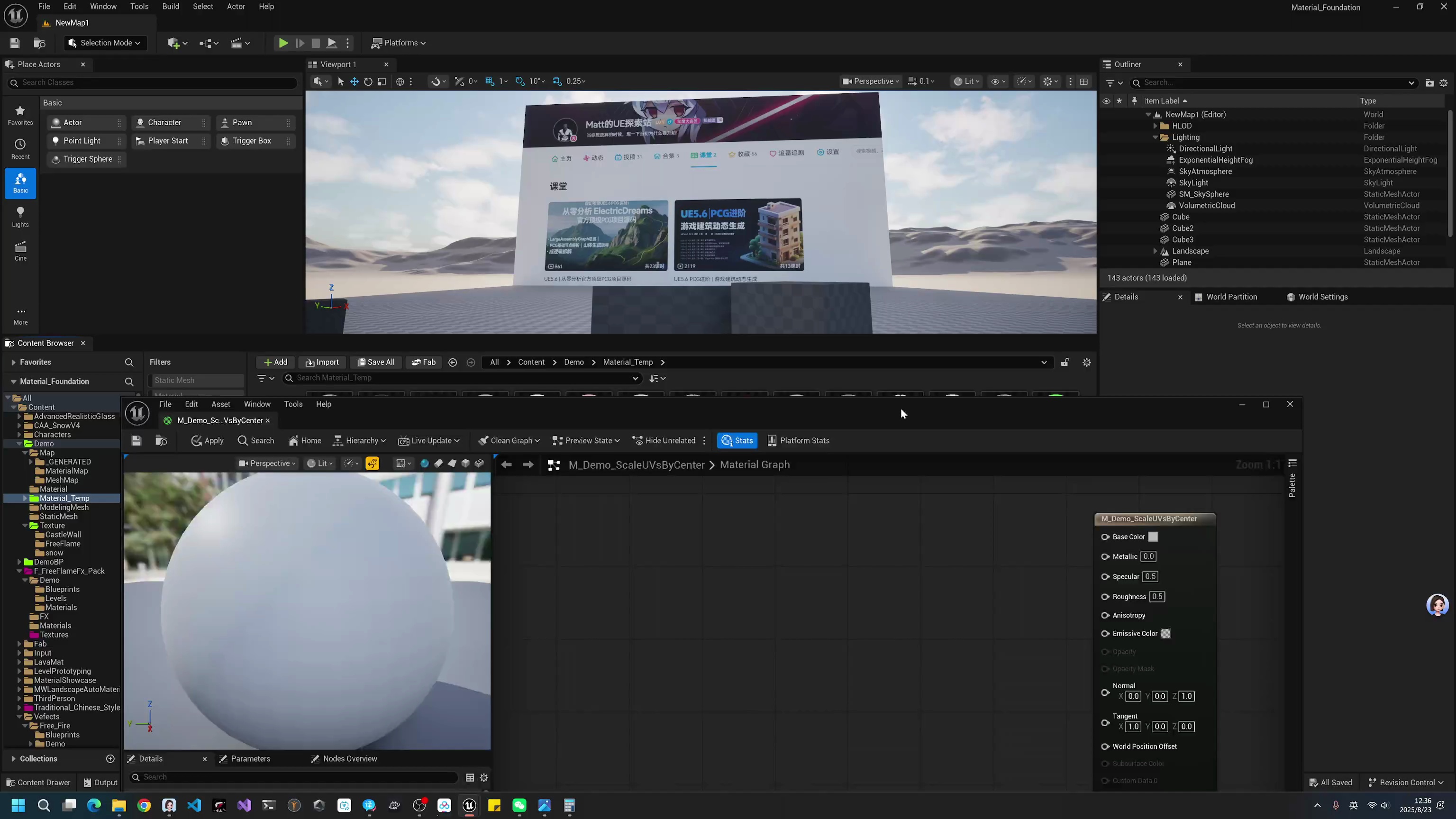Viewport: 1456px width, 819px height.
Task: Toggle realtime preview in the material preview viewport
Action: point(373,464)
